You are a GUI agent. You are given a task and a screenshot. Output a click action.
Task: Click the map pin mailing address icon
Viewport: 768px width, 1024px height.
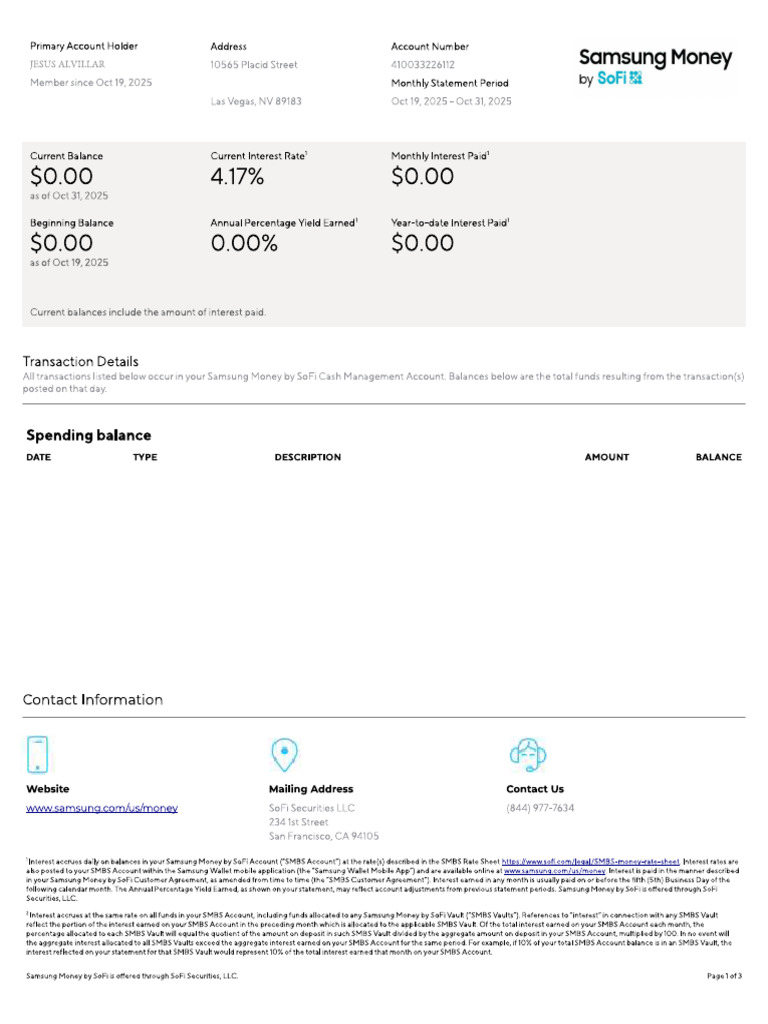click(x=284, y=754)
